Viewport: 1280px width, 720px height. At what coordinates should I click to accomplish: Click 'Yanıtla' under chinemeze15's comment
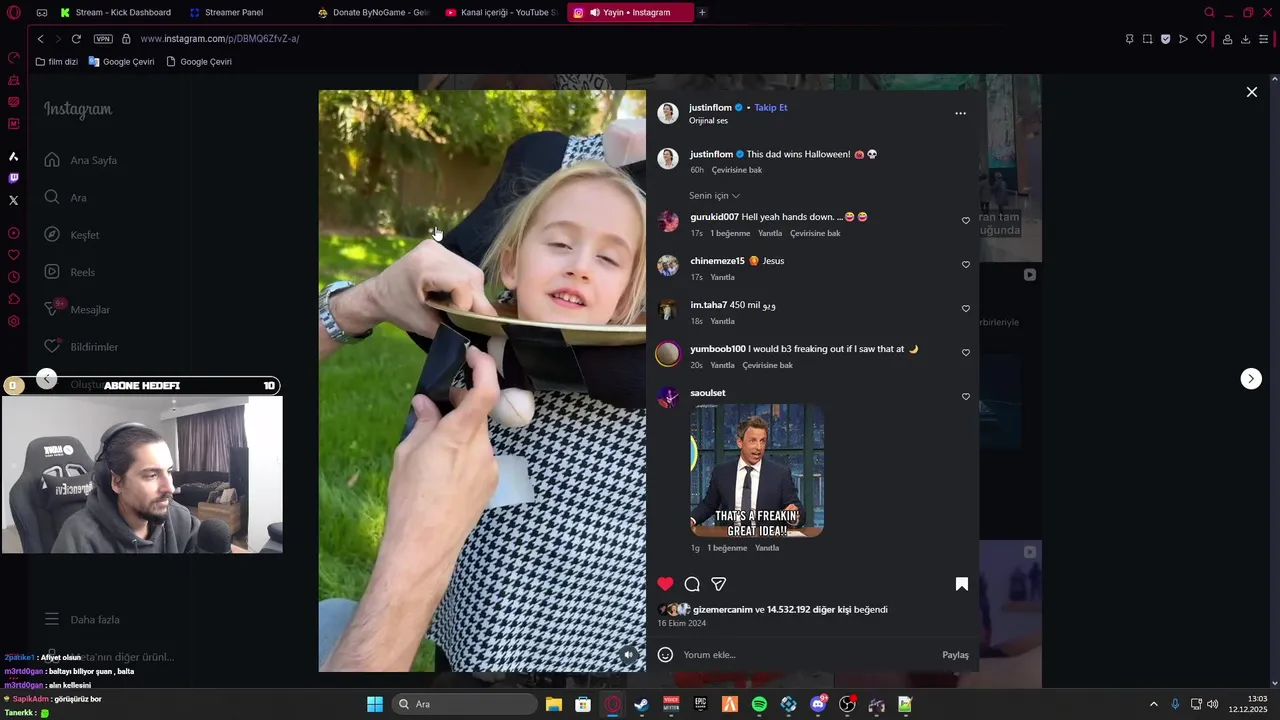[x=722, y=277]
